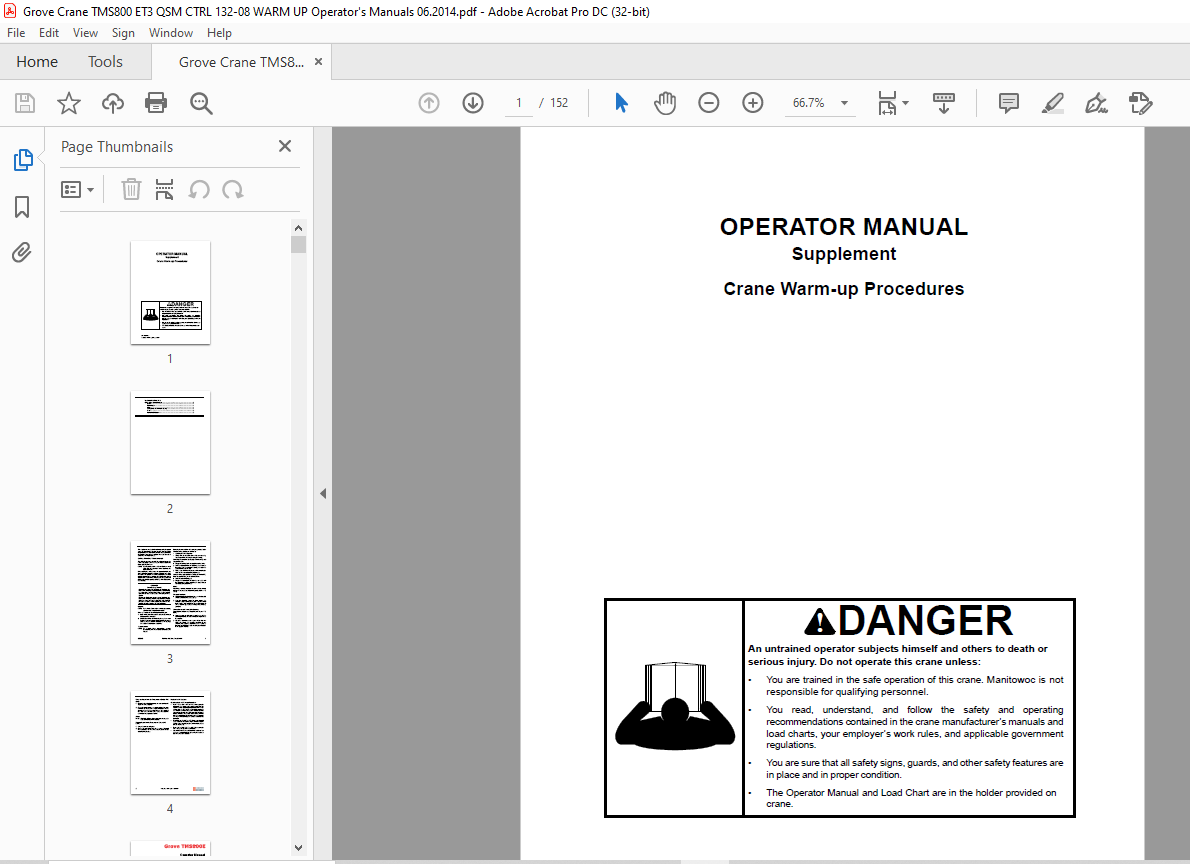Open the Edit menu
1190x864 pixels.
pyautogui.click(x=49, y=33)
